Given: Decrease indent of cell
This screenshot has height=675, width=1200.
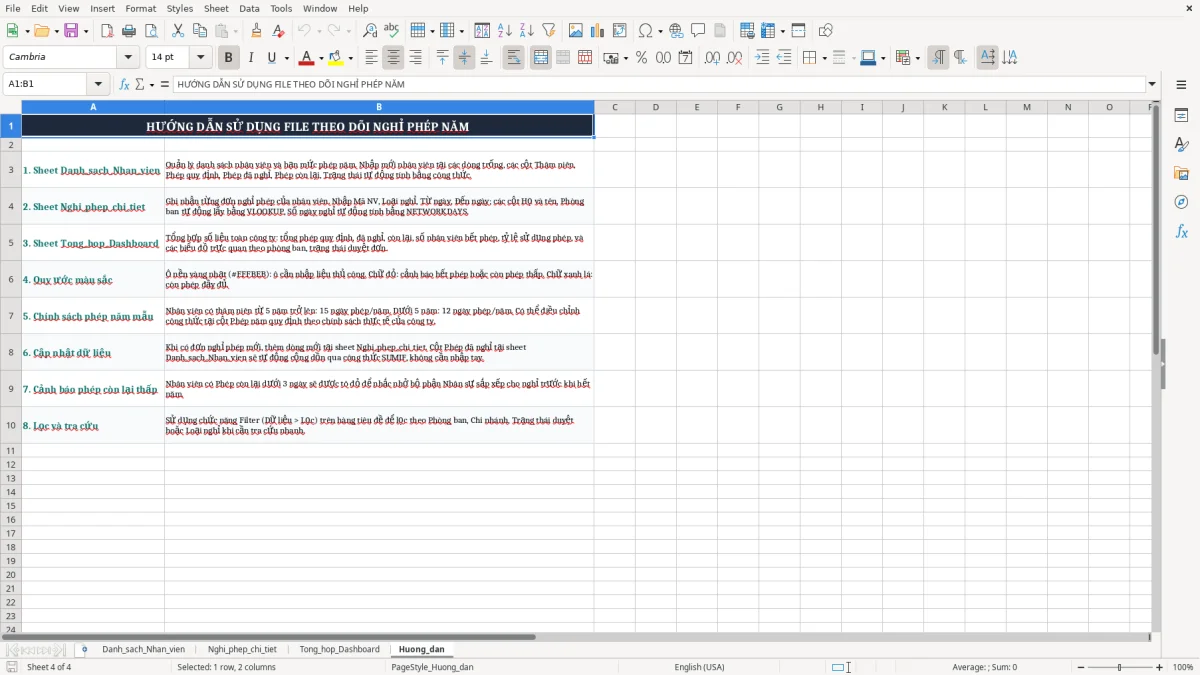Looking at the screenshot, I should click(x=784, y=58).
